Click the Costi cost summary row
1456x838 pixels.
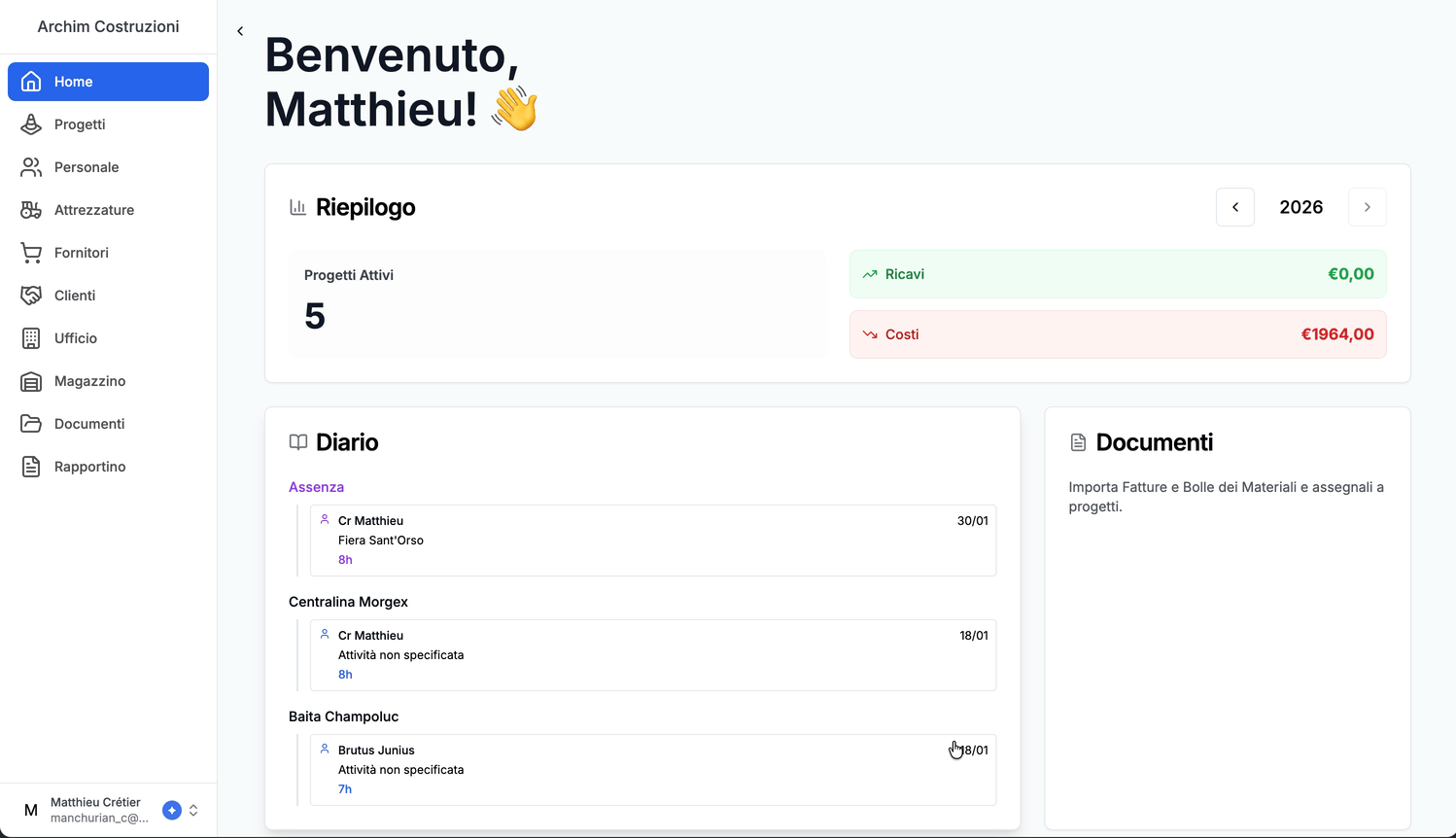1118,334
